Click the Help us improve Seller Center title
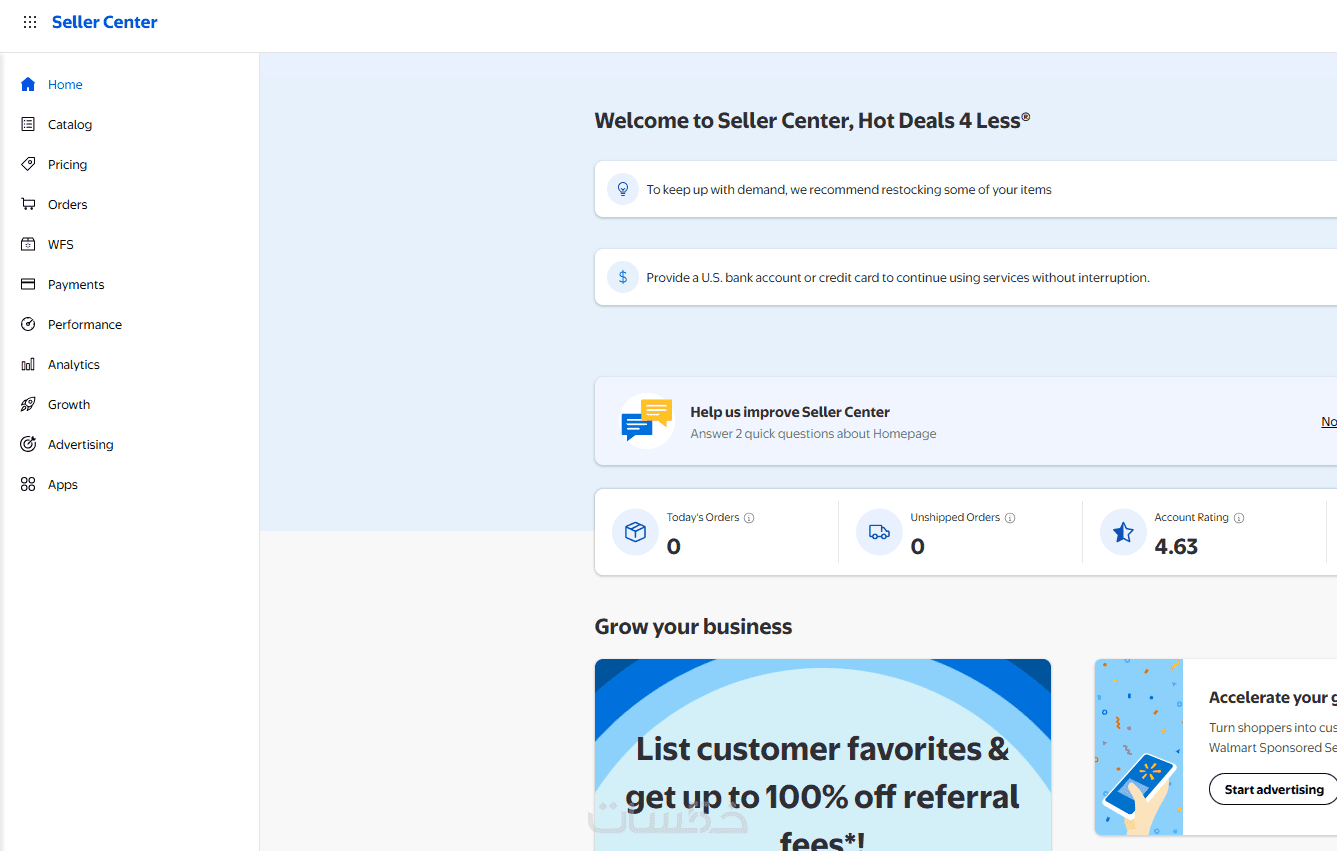This screenshot has width=1337, height=851. pos(790,412)
